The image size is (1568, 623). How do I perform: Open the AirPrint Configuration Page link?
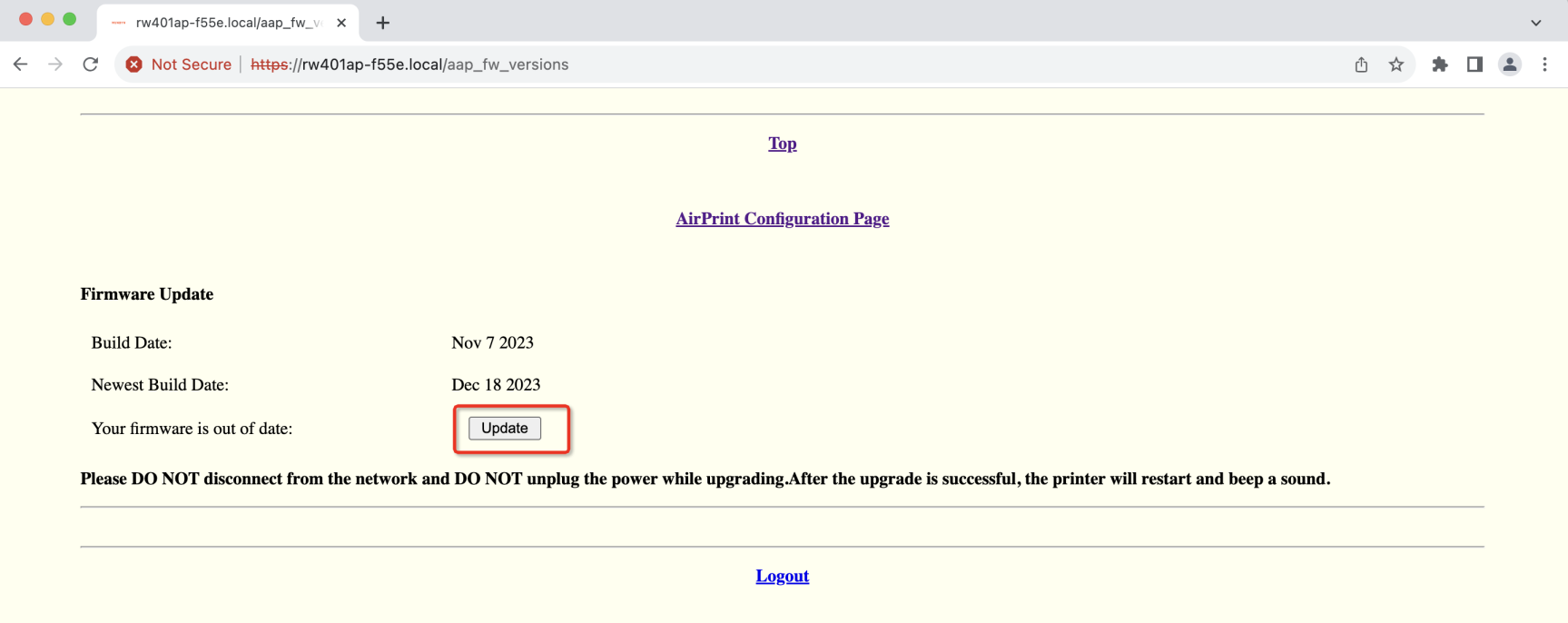[x=783, y=219]
